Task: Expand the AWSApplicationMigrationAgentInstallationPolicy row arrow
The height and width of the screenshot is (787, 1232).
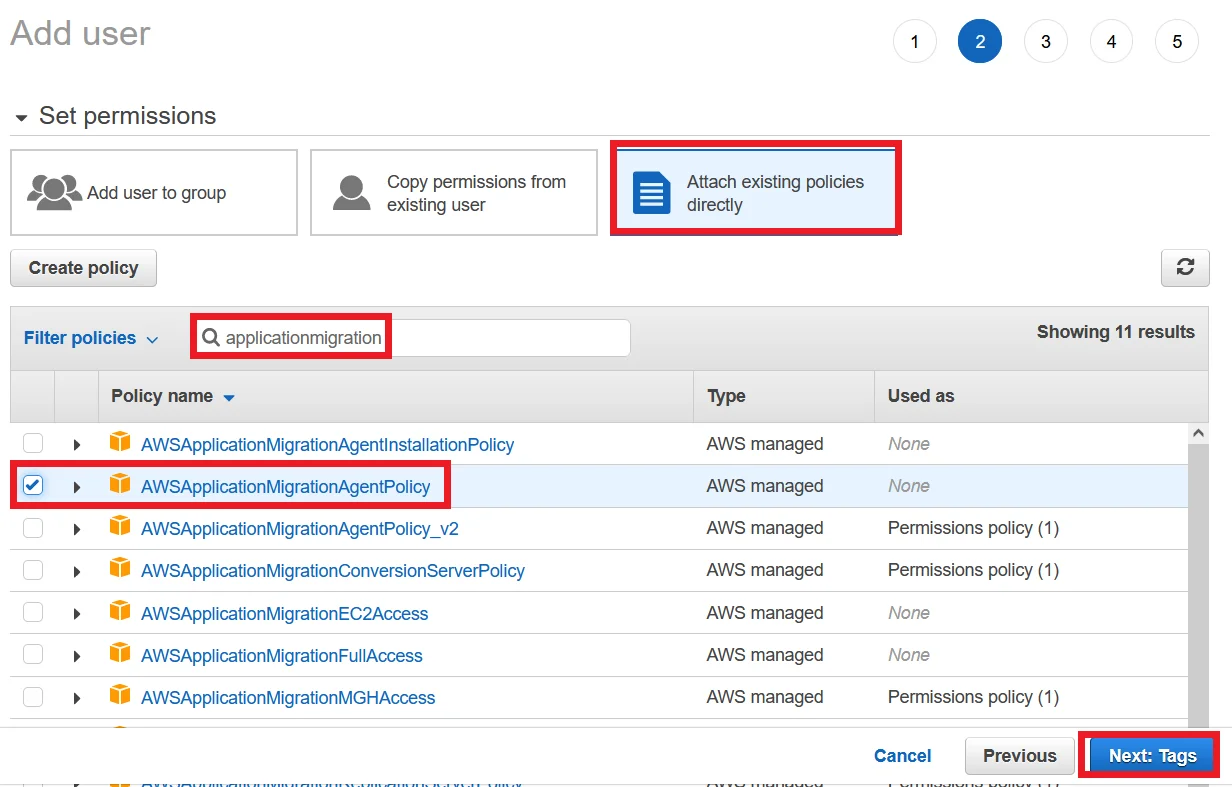Action: [77, 445]
